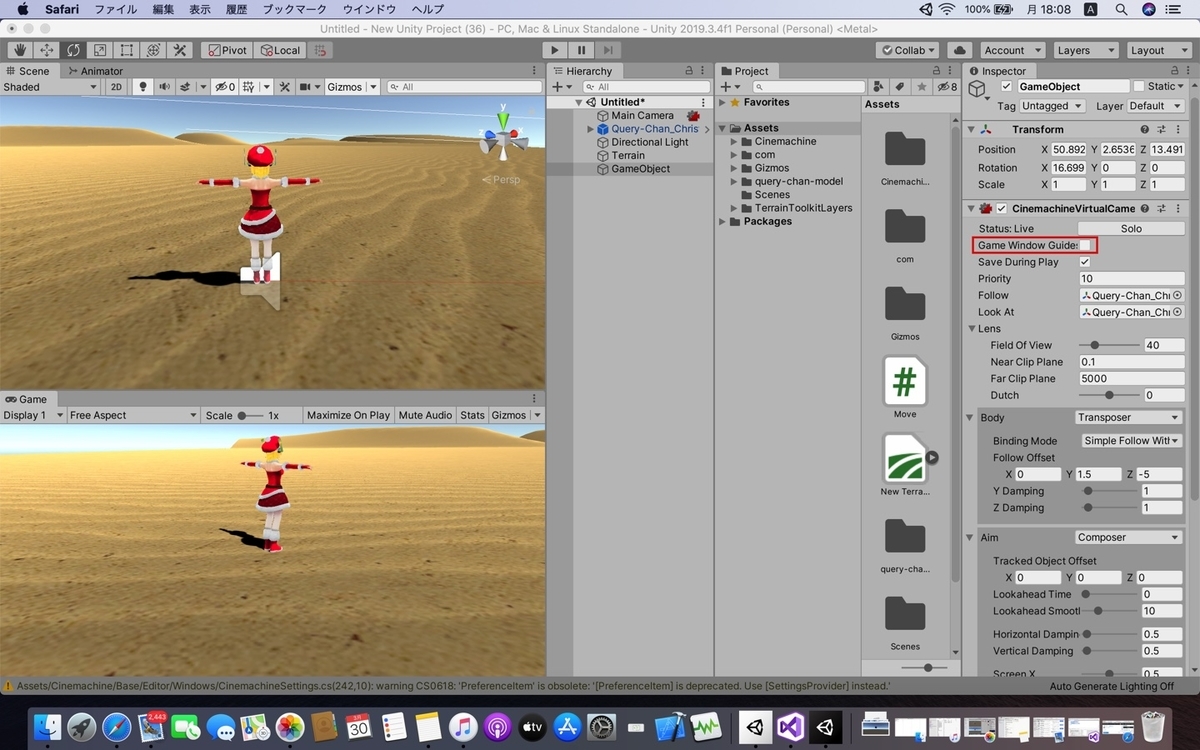Expand the Packages folder in Project
The height and width of the screenshot is (750, 1200).
click(723, 221)
